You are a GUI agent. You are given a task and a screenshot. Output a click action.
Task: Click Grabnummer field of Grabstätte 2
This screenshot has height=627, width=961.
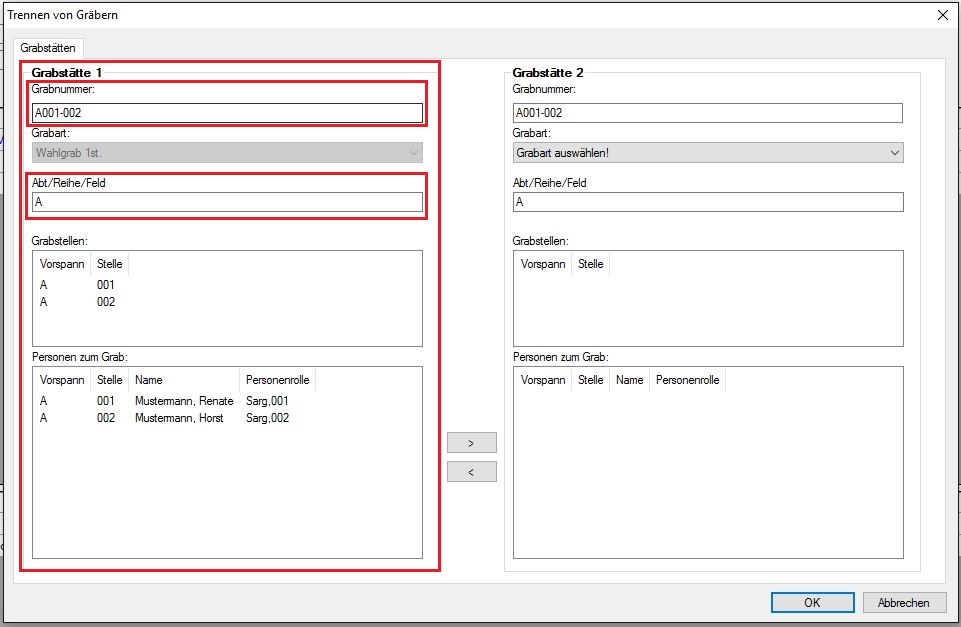point(707,113)
